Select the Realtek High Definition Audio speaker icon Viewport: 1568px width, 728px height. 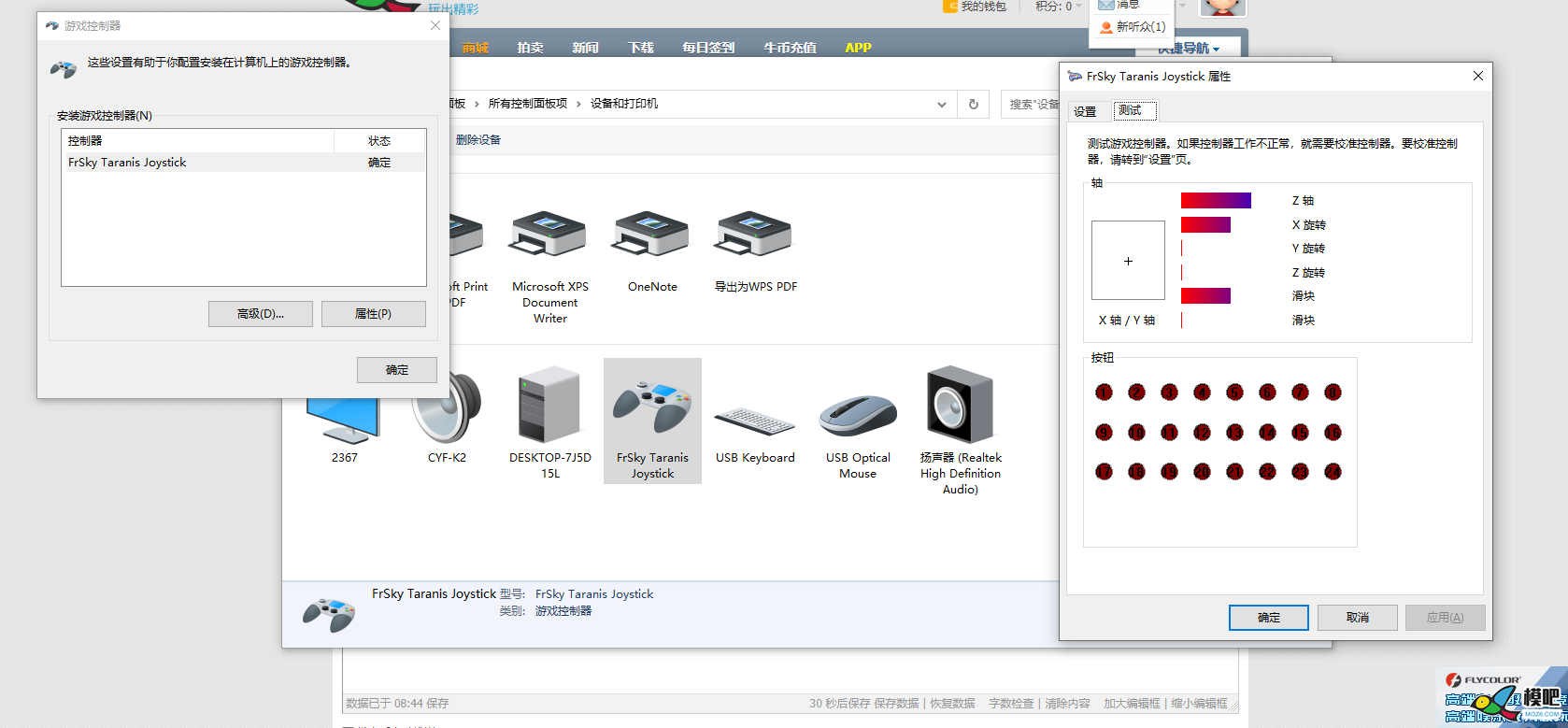tap(960, 405)
